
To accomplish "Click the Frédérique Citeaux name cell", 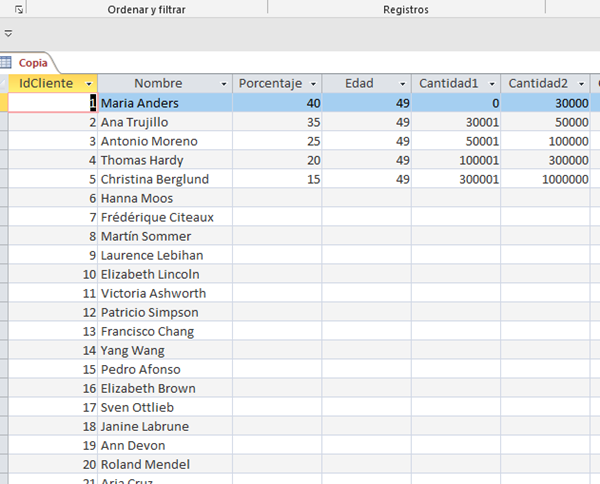I will point(165,217).
